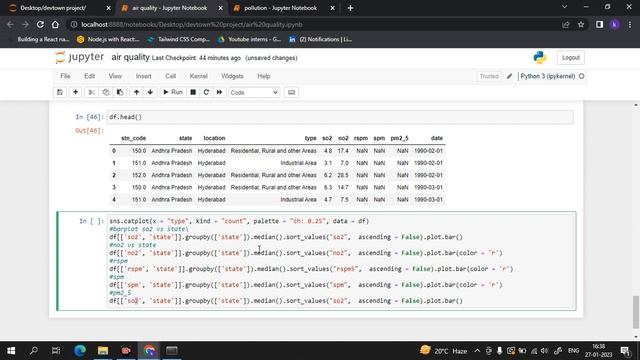Click the Logout button

pyautogui.click(x=571, y=58)
